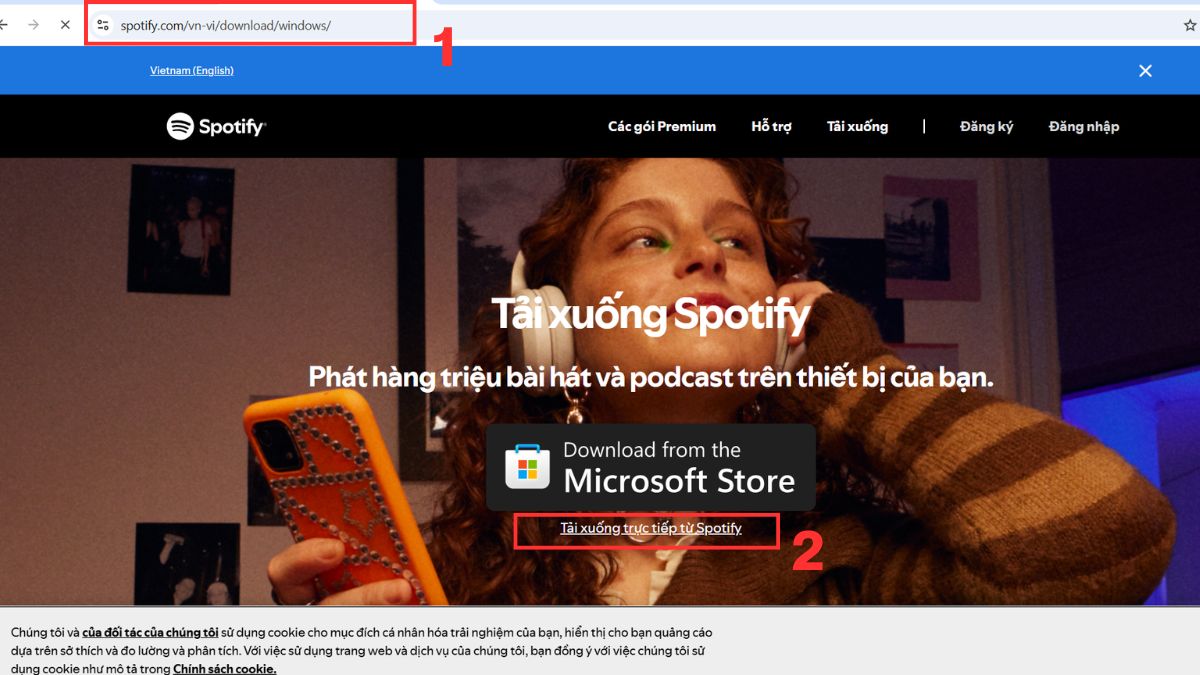Open site information icon in address bar
Screen dimensions: 1200x675
point(103,25)
